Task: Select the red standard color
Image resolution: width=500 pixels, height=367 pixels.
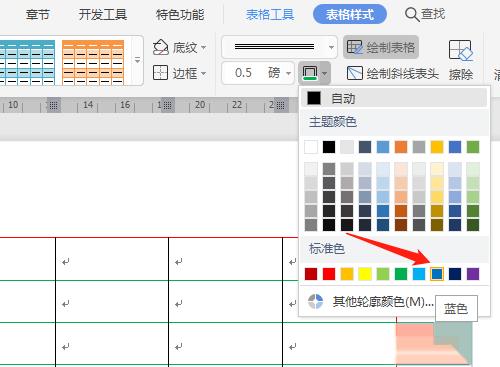Action: [x=329, y=274]
